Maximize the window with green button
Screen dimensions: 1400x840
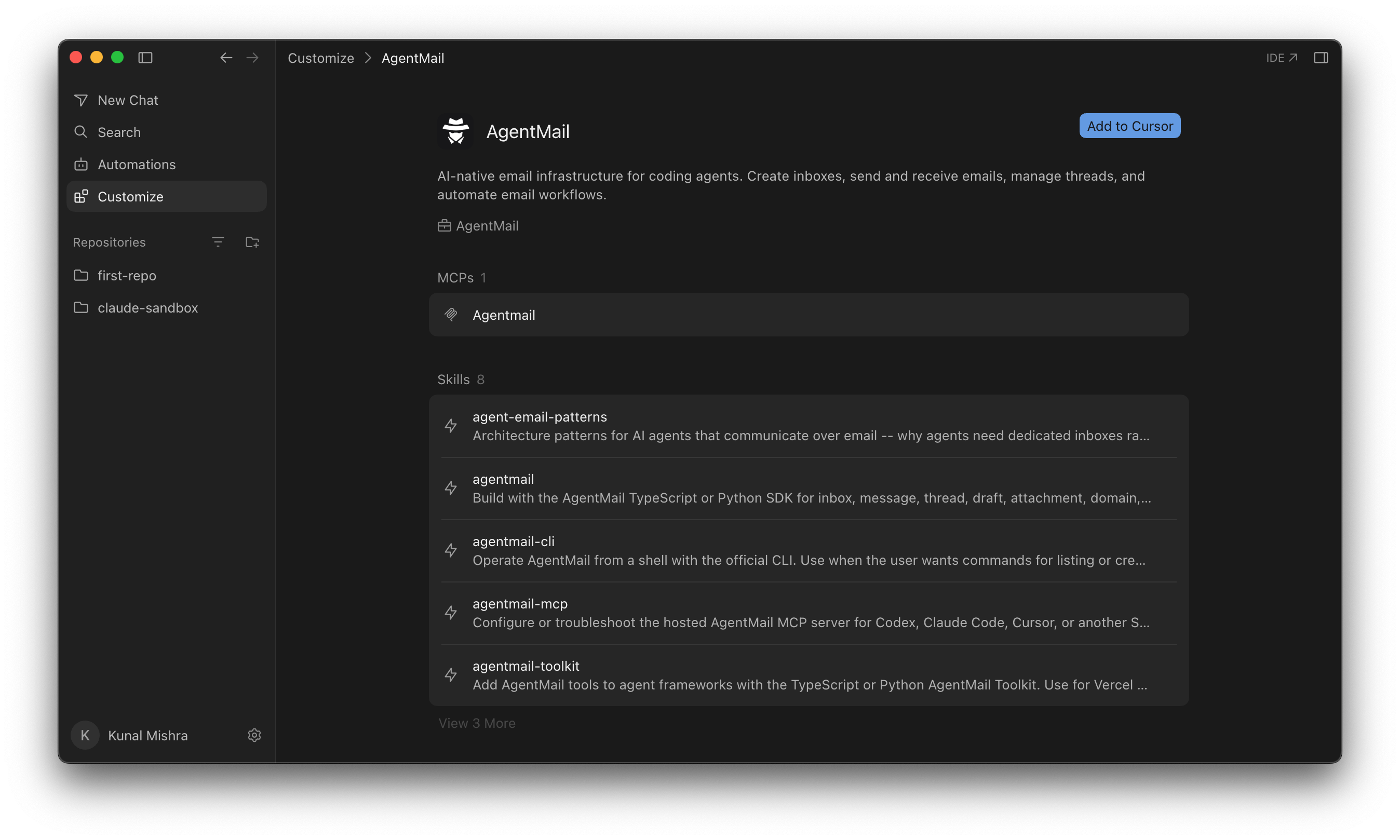[x=117, y=58]
